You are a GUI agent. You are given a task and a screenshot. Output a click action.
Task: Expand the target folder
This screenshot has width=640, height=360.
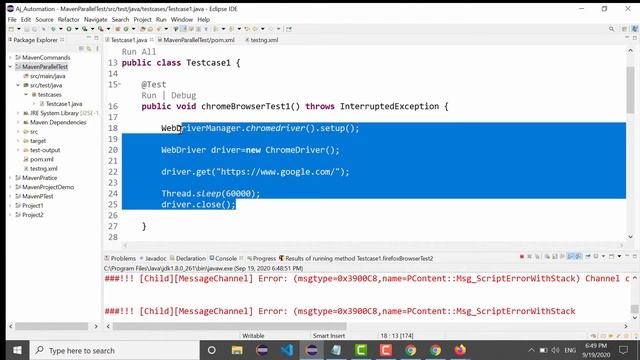[x=18, y=141]
